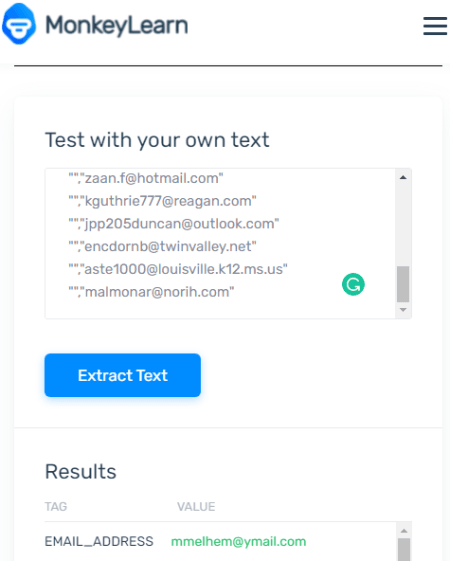Click the aste1000@louisville.k12.ms.us line
This screenshot has width=450, height=561.
[178, 269]
